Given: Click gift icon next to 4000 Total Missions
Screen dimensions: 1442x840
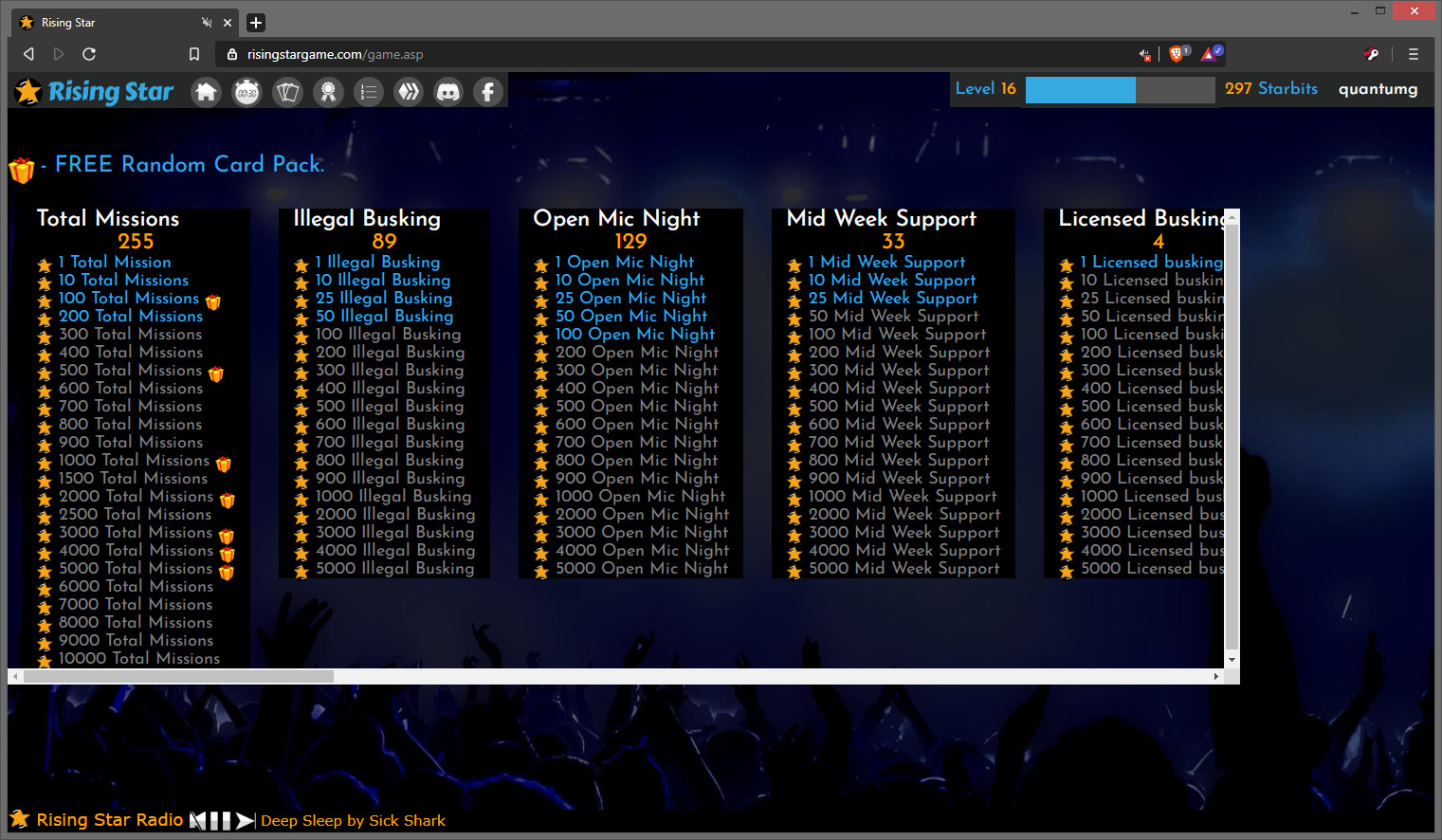Looking at the screenshot, I should point(228,554).
